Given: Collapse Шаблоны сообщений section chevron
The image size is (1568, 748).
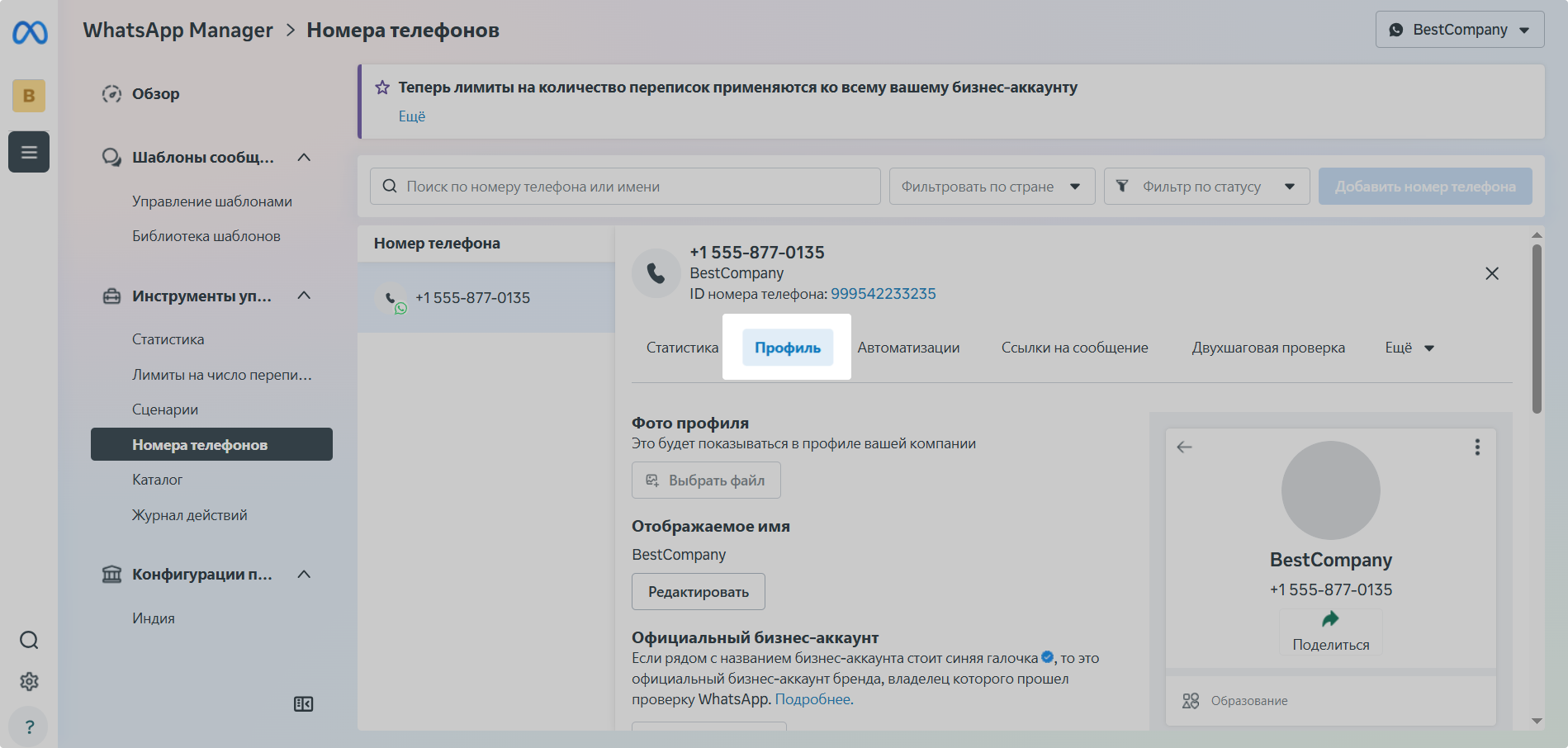Looking at the screenshot, I should point(304,157).
